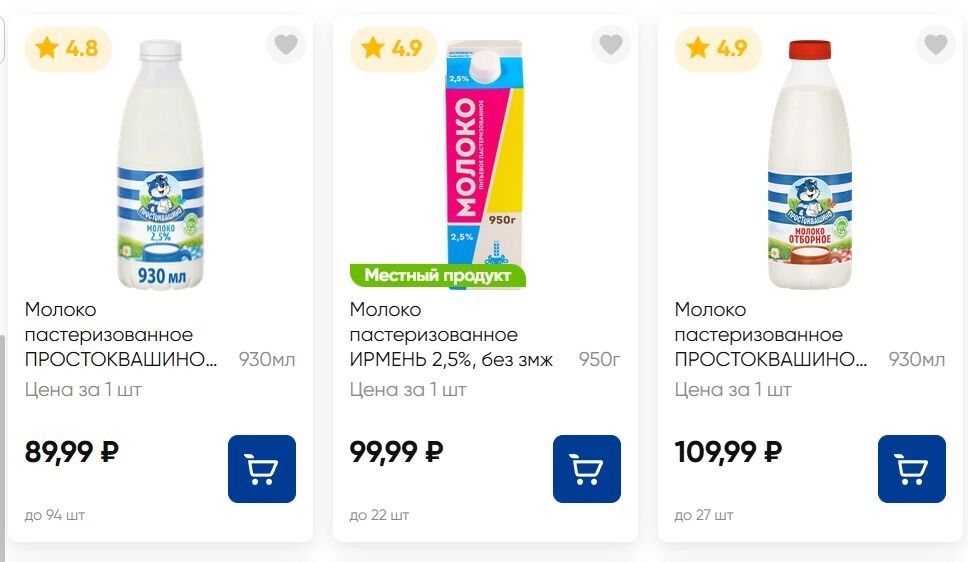The height and width of the screenshot is (562, 968).
Task: Favorite the 89,99 ₽ Prostokvashino milk
Action: 286,45
